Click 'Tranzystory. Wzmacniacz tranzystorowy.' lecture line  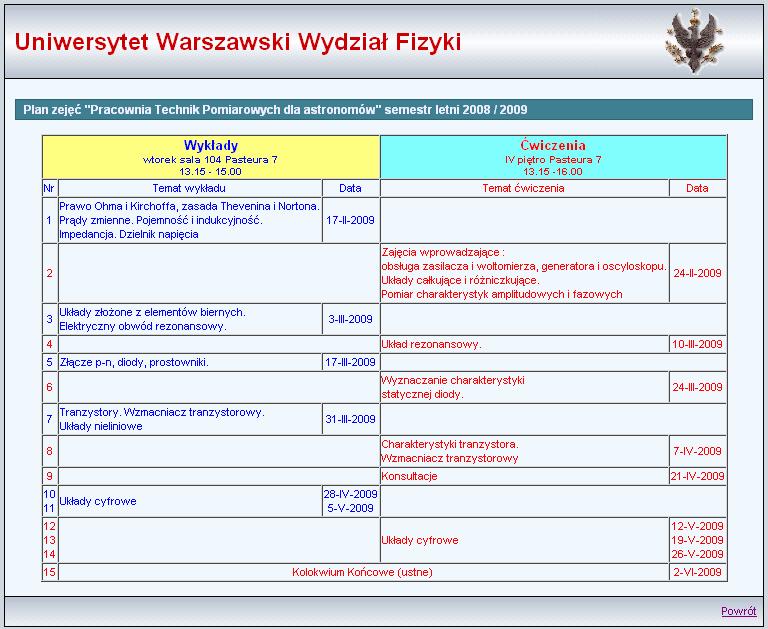point(162,412)
